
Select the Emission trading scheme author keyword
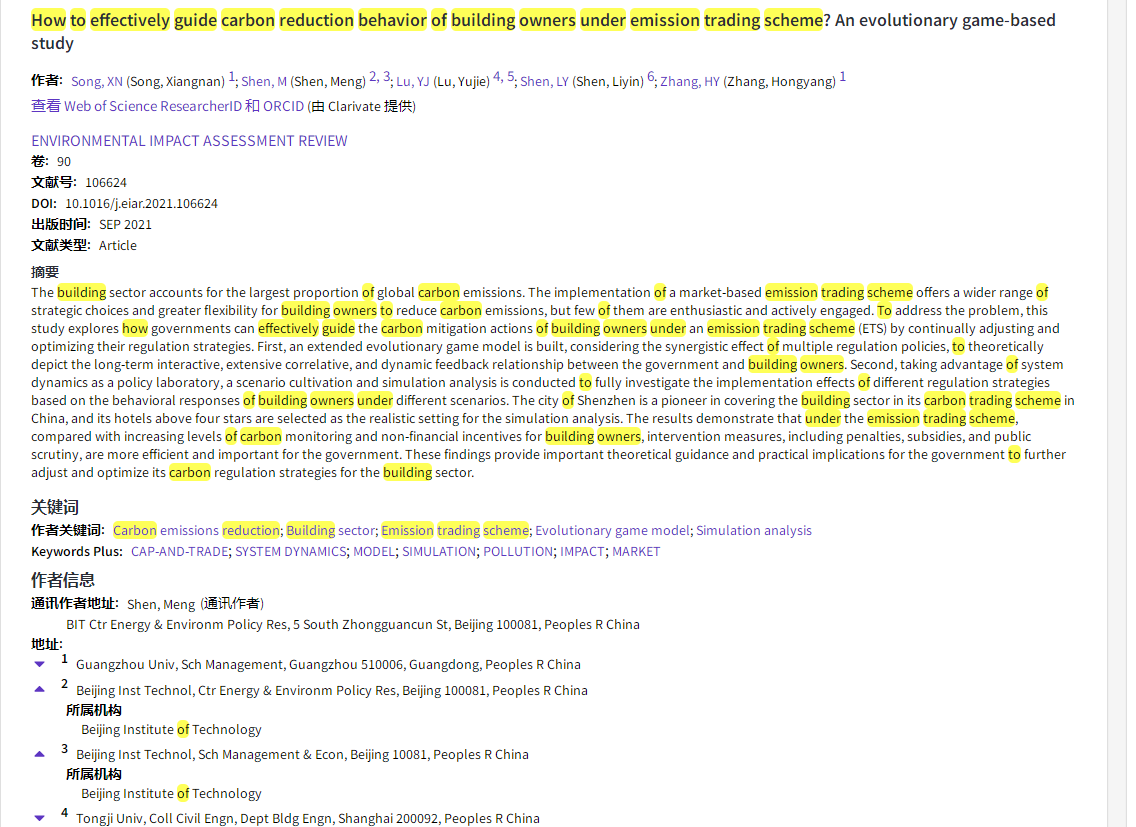pos(454,531)
